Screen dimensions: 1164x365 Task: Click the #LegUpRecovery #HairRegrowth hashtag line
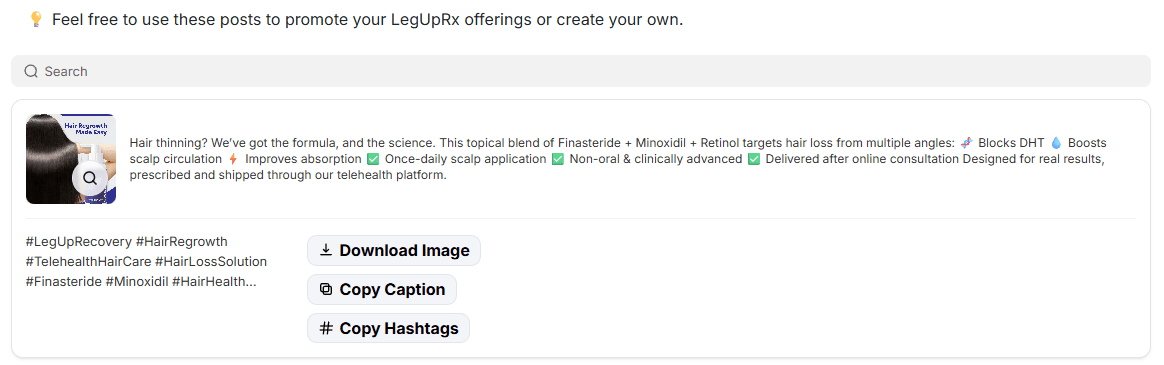tap(127, 242)
